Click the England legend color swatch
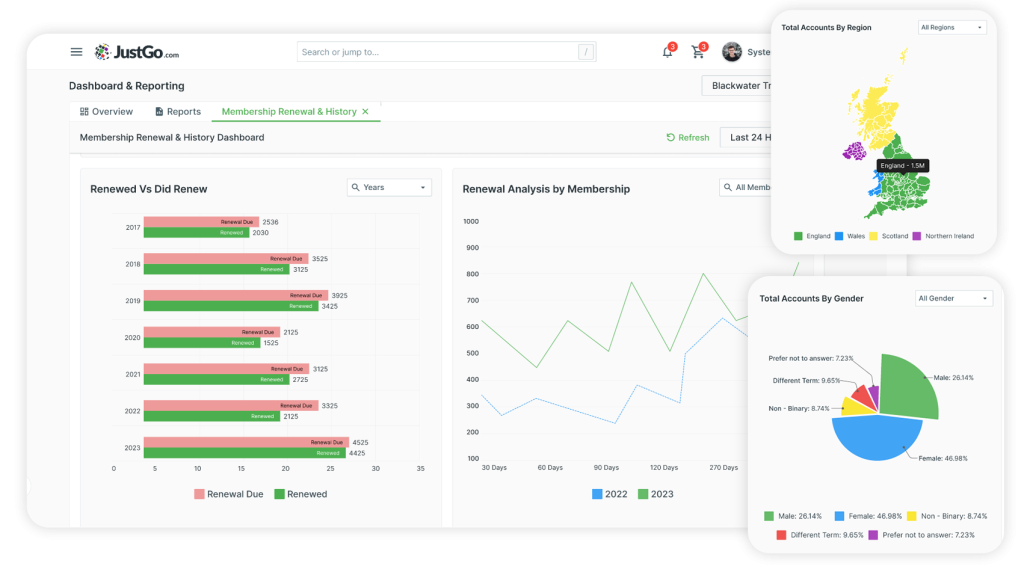 798,236
